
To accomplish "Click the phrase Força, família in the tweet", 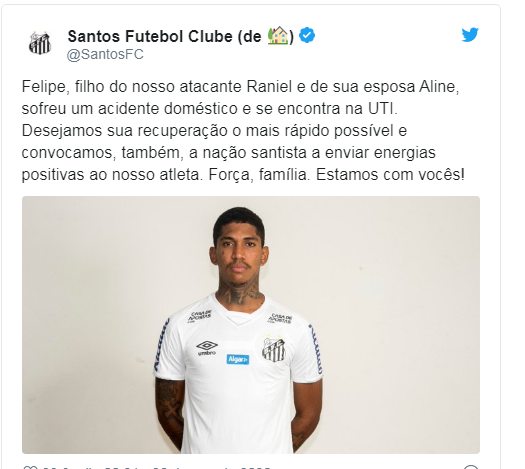I will click(x=259, y=175).
